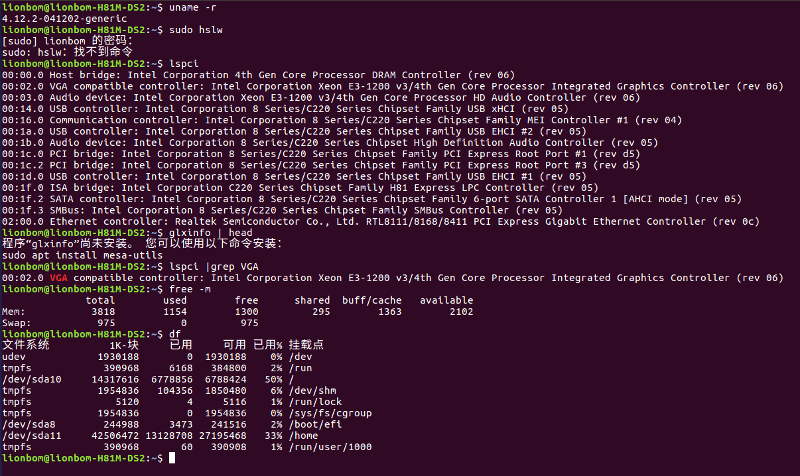Click the SATA controller AHCI mode line
The width and height of the screenshot is (800, 476).
371,199
